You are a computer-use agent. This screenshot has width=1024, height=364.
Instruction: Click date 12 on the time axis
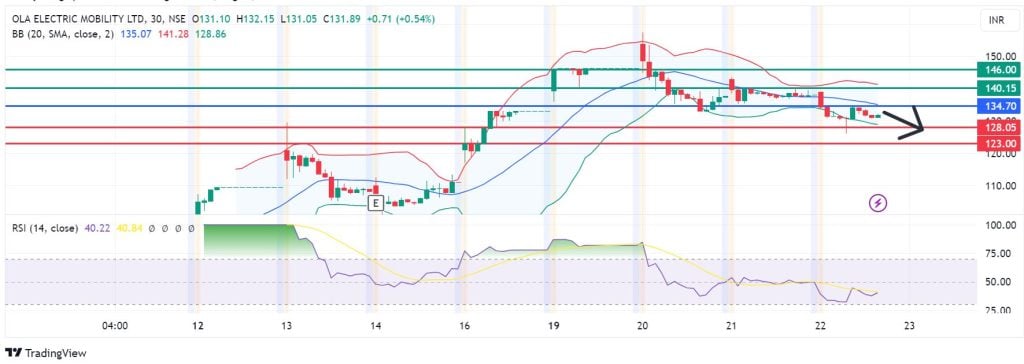(197, 325)
